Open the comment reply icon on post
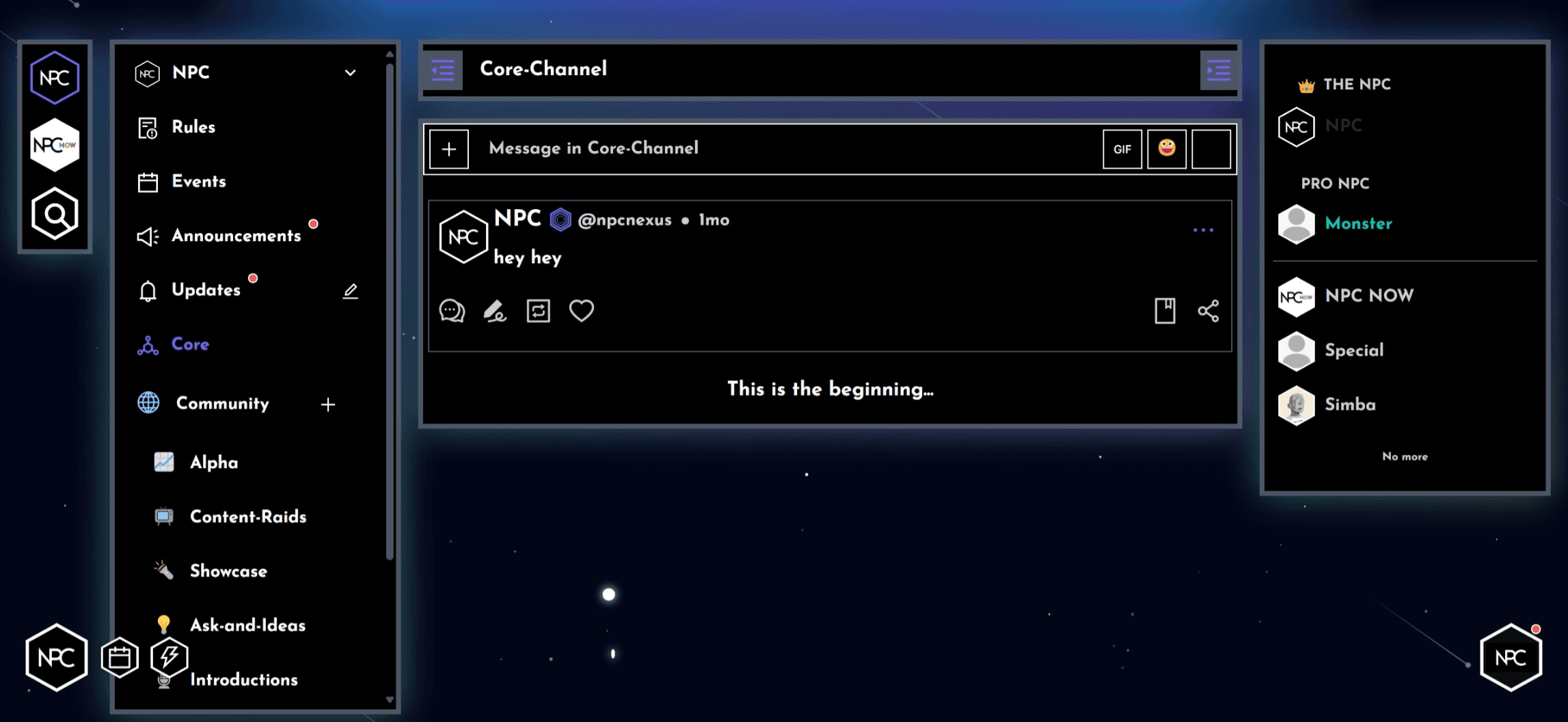The image size is (1568, 722). tap(452, 311)
